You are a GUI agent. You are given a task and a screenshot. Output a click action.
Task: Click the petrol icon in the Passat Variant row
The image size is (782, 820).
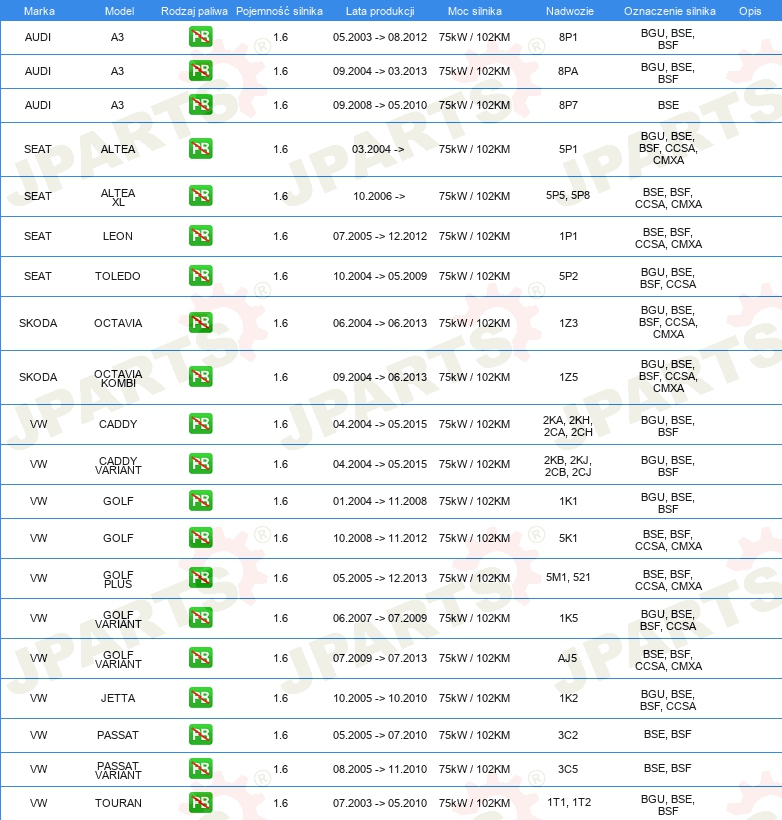click(200, 768)
